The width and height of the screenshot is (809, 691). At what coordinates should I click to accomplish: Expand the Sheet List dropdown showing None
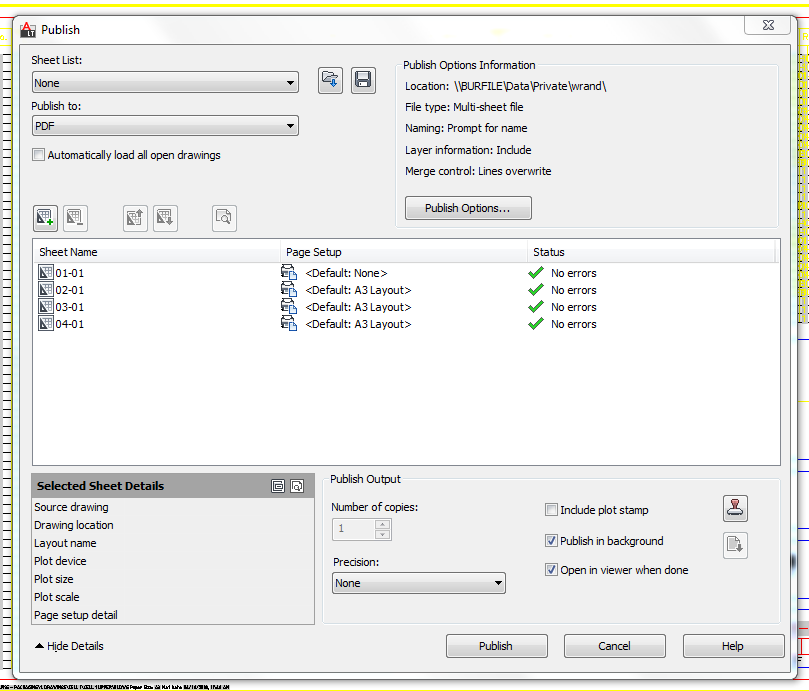pos(292,81)
